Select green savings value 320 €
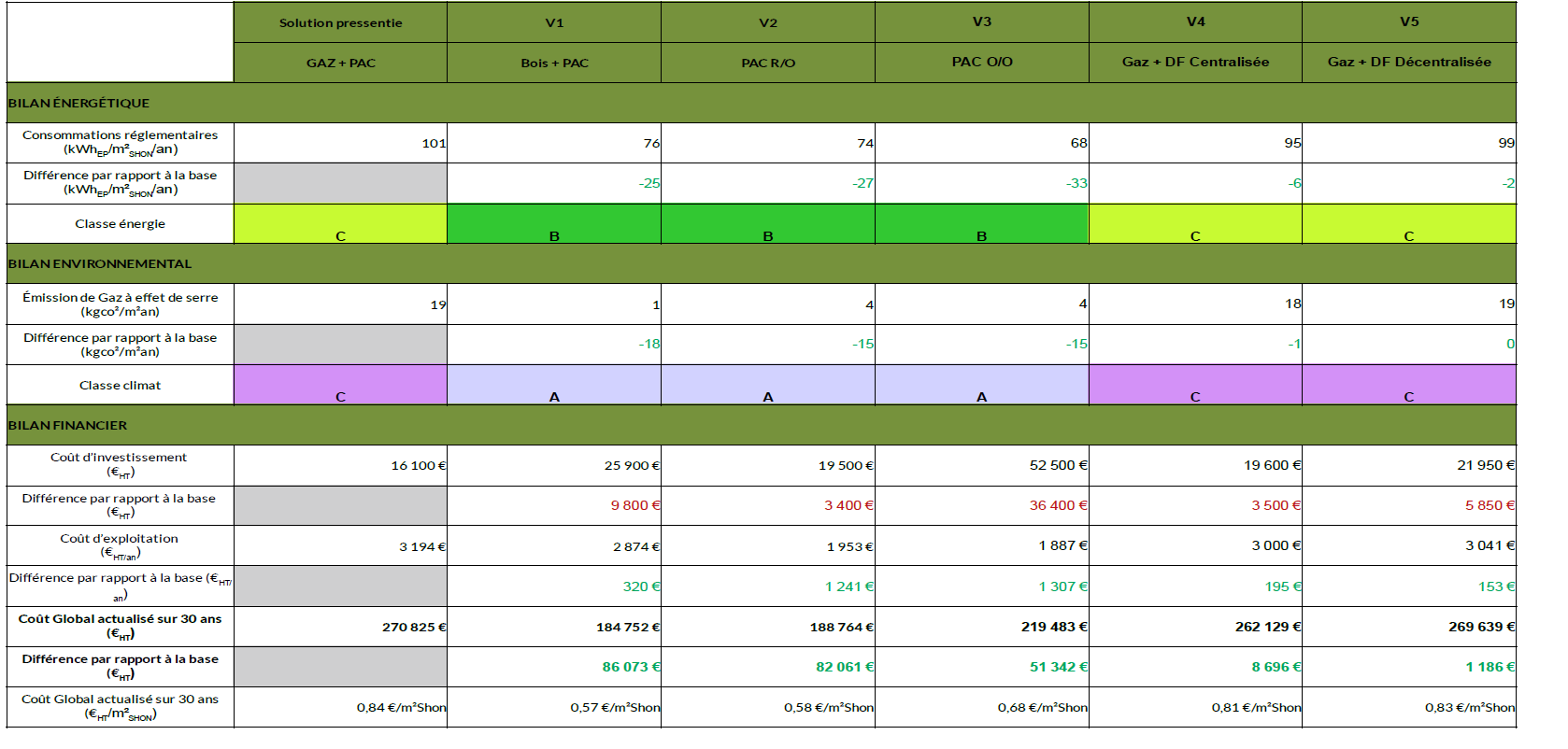This screenshot has width=1568, height=749. 554,586
